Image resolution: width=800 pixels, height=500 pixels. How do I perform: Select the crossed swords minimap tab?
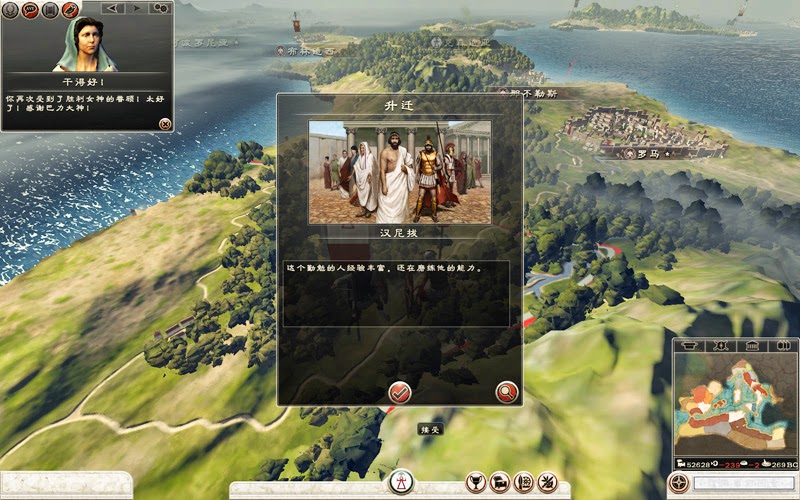pos(720,345)
